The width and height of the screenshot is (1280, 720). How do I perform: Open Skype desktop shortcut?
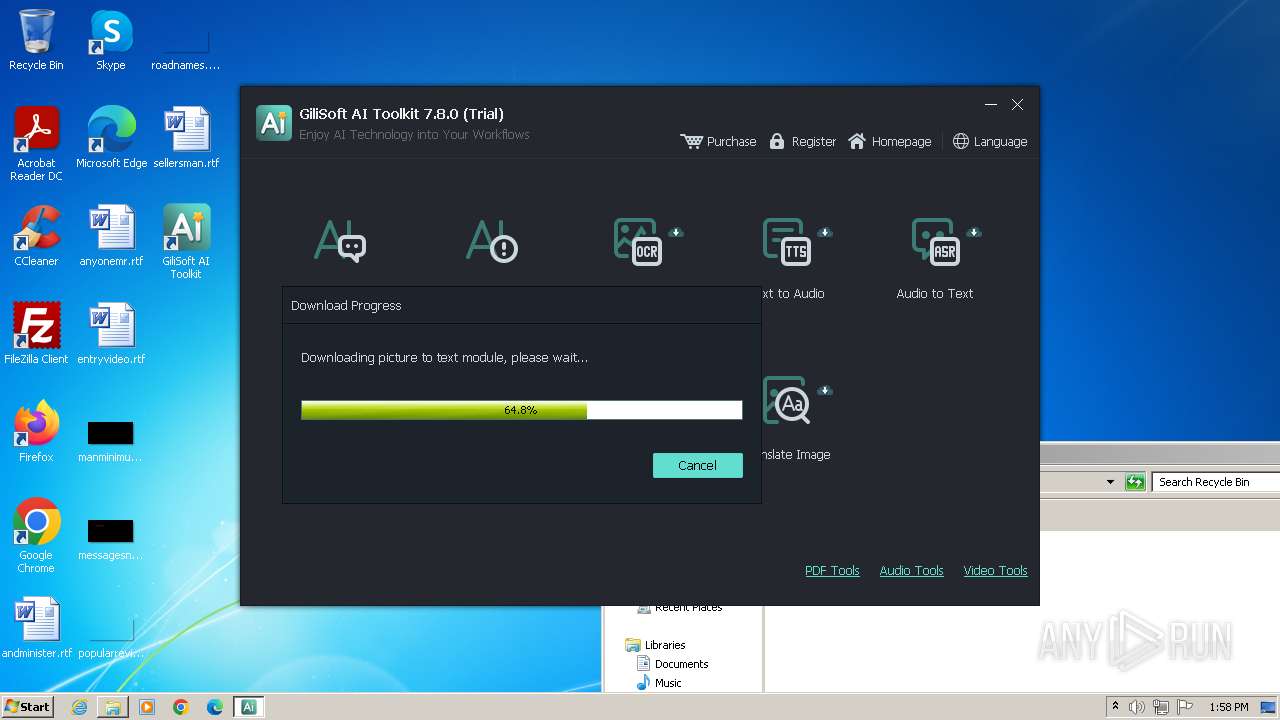[x=111, y=40]
